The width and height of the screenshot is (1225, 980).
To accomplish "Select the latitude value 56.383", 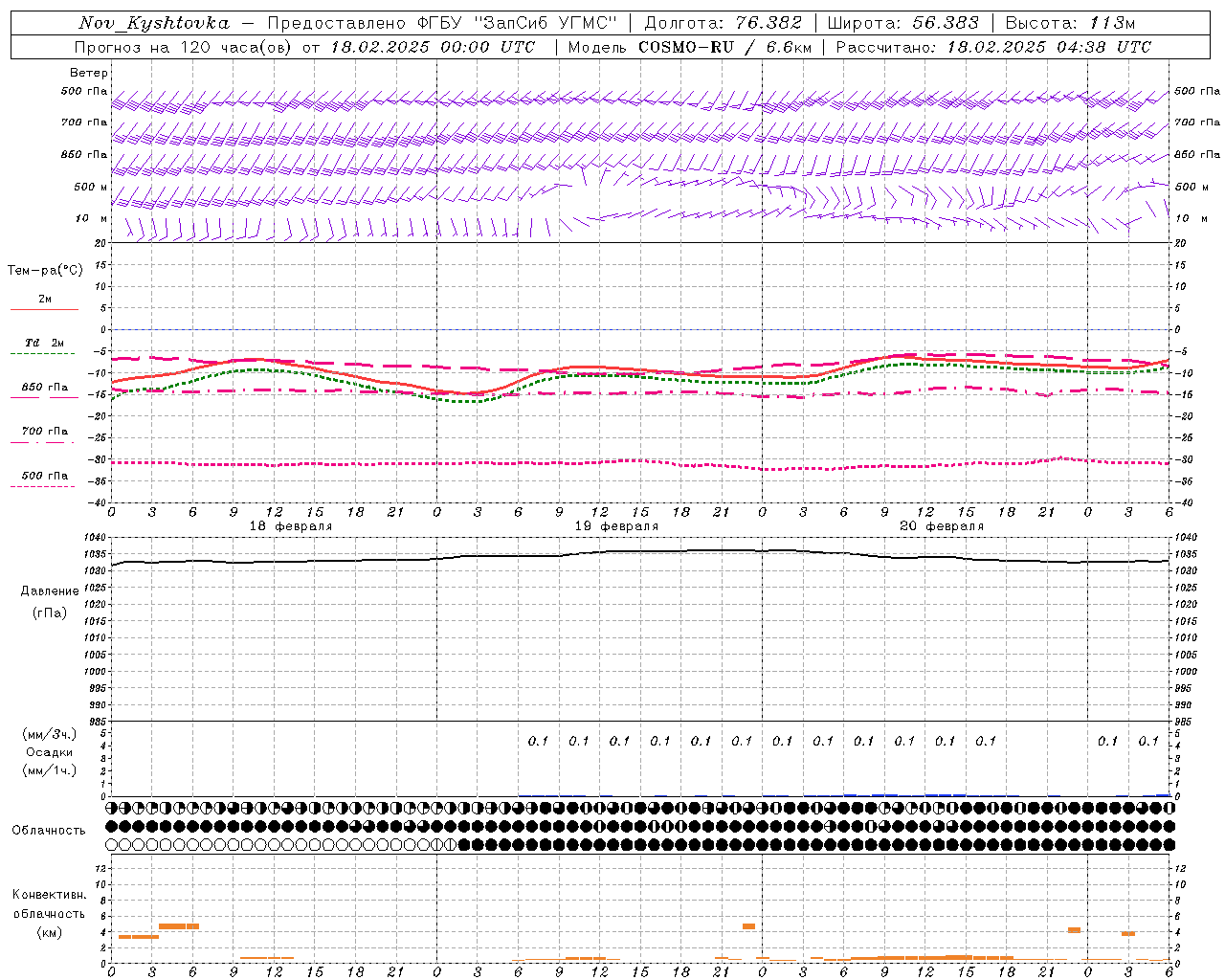I will coord(944,23).
